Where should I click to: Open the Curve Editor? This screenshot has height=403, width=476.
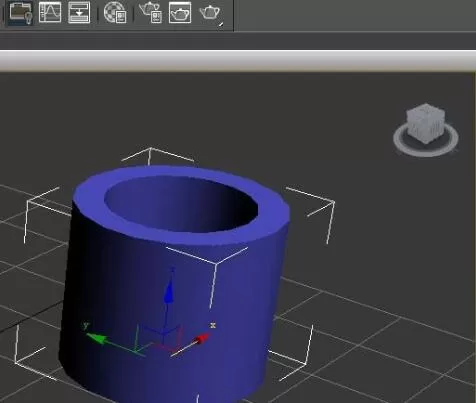50,13
